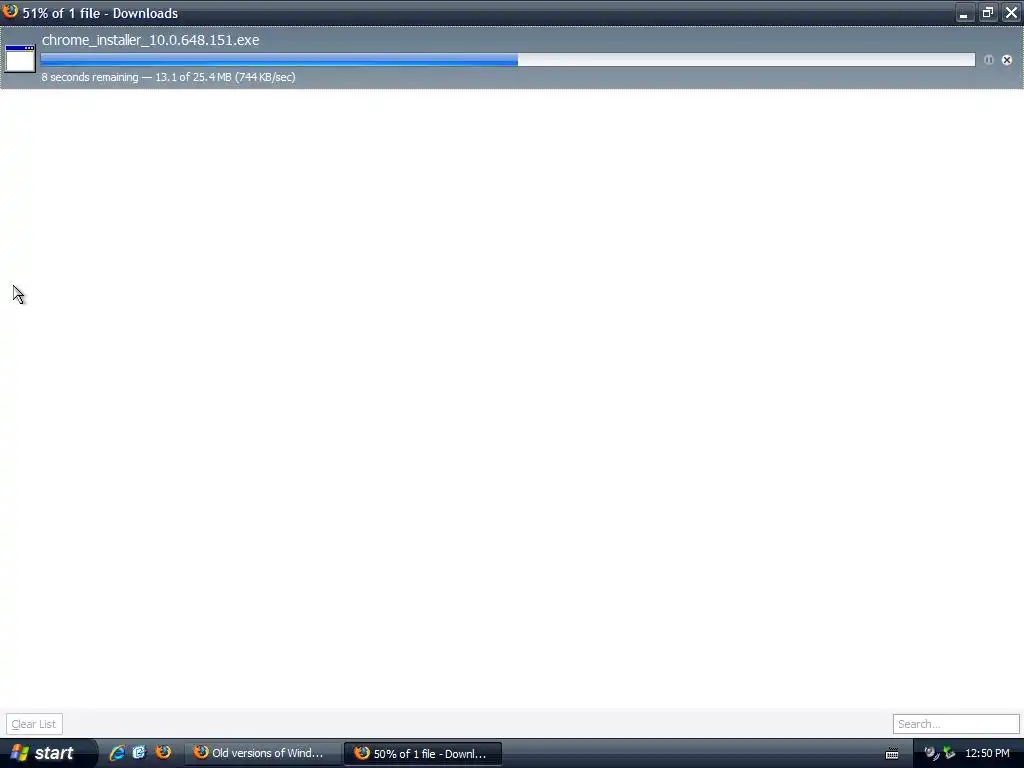Screen dimensions: 1024x768
Task: Close the Downloads window
Action: click(x=1011, y=13)
